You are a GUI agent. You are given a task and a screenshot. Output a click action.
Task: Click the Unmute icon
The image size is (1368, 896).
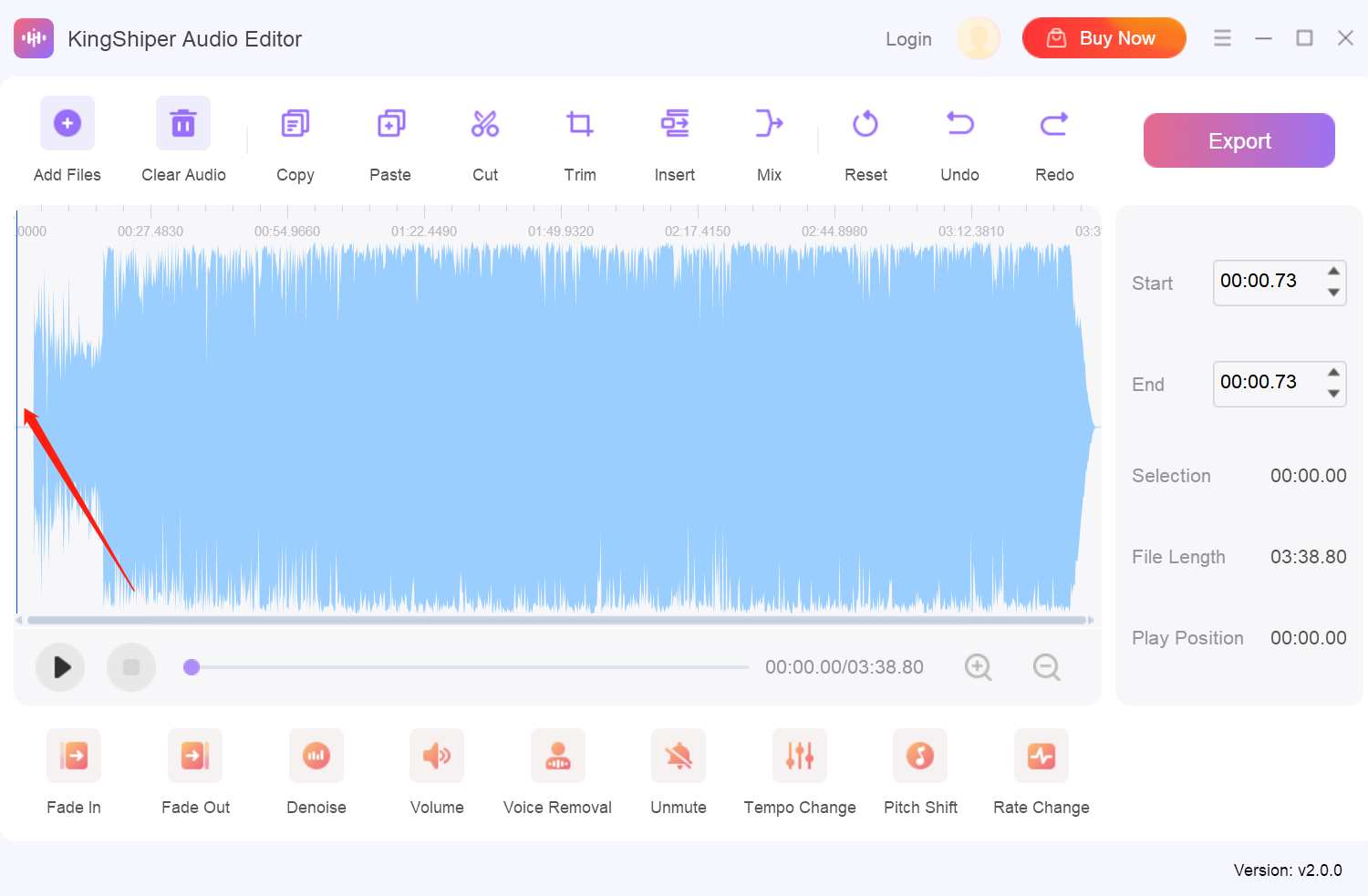(679, 756)
